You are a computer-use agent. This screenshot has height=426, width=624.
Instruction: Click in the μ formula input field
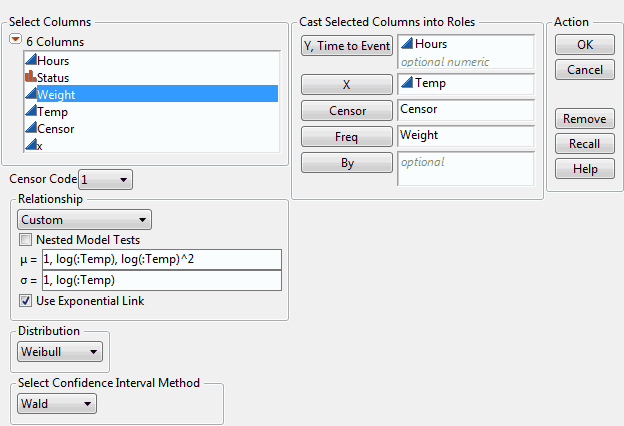coord(159,260)
